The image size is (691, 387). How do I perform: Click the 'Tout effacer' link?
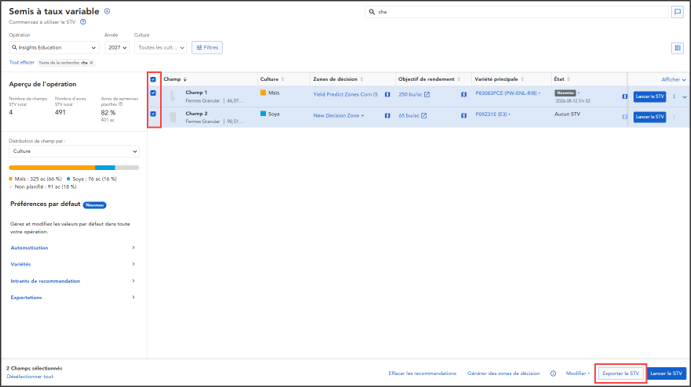22,63
